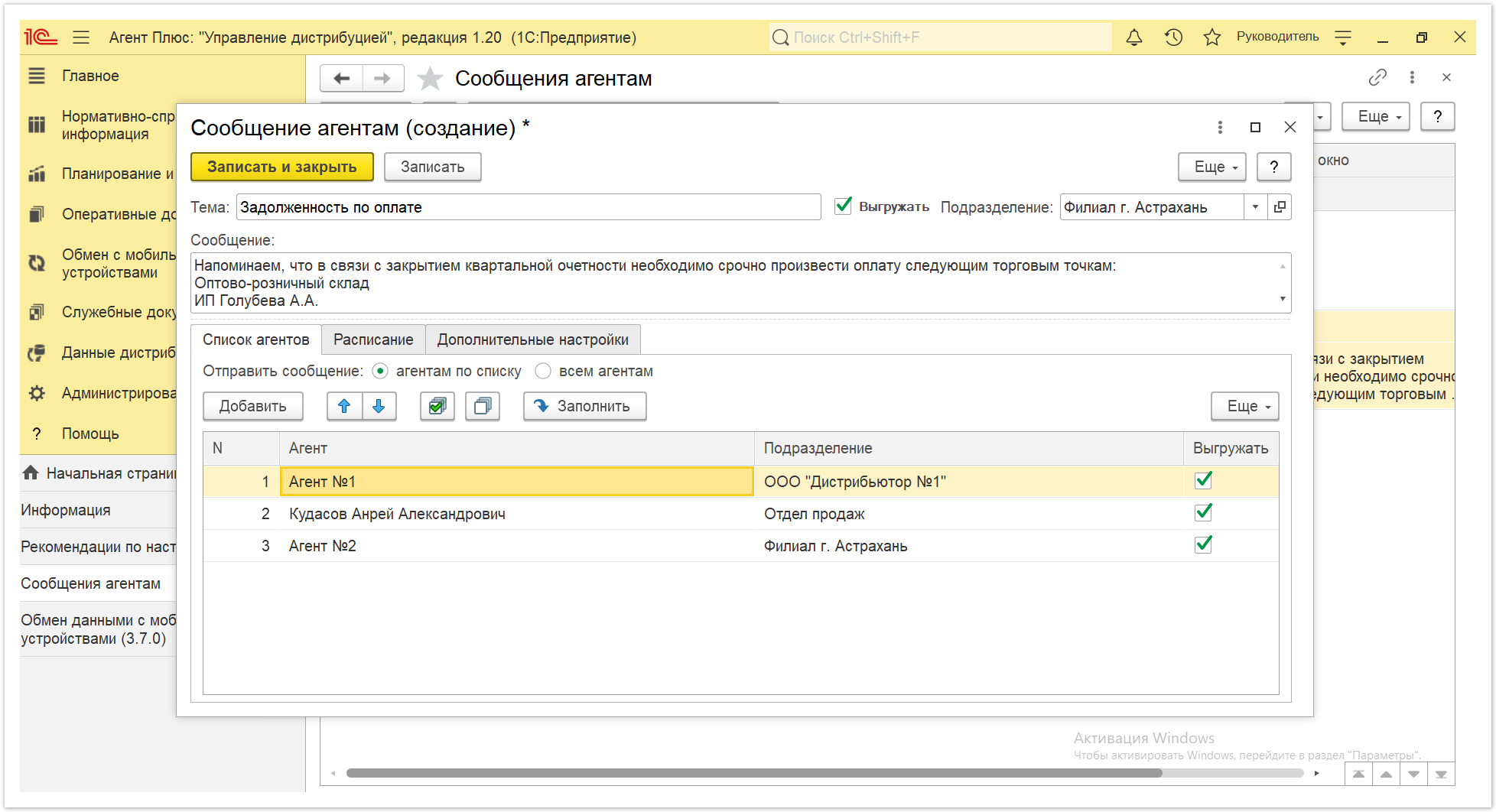Open the dialog's Еще menu near help
Screen dimensions: 1496x812
point(1213,167)
